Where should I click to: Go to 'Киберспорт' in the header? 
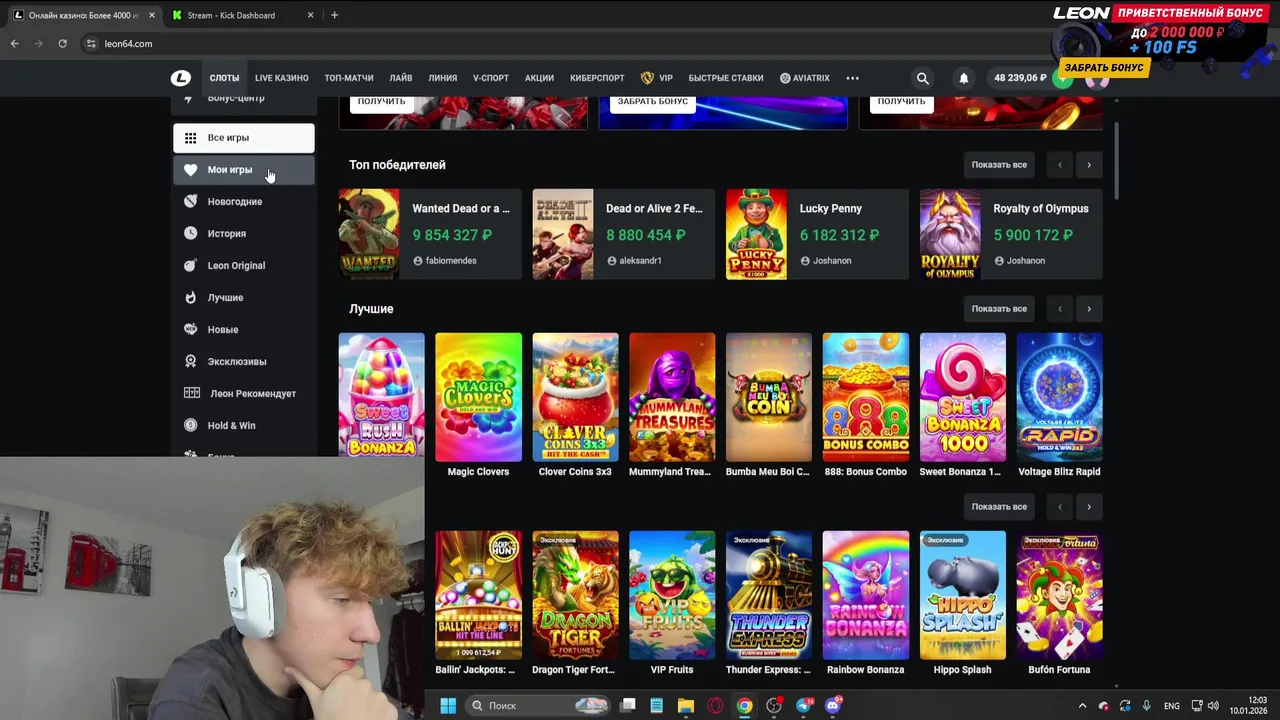click(597, 78)
